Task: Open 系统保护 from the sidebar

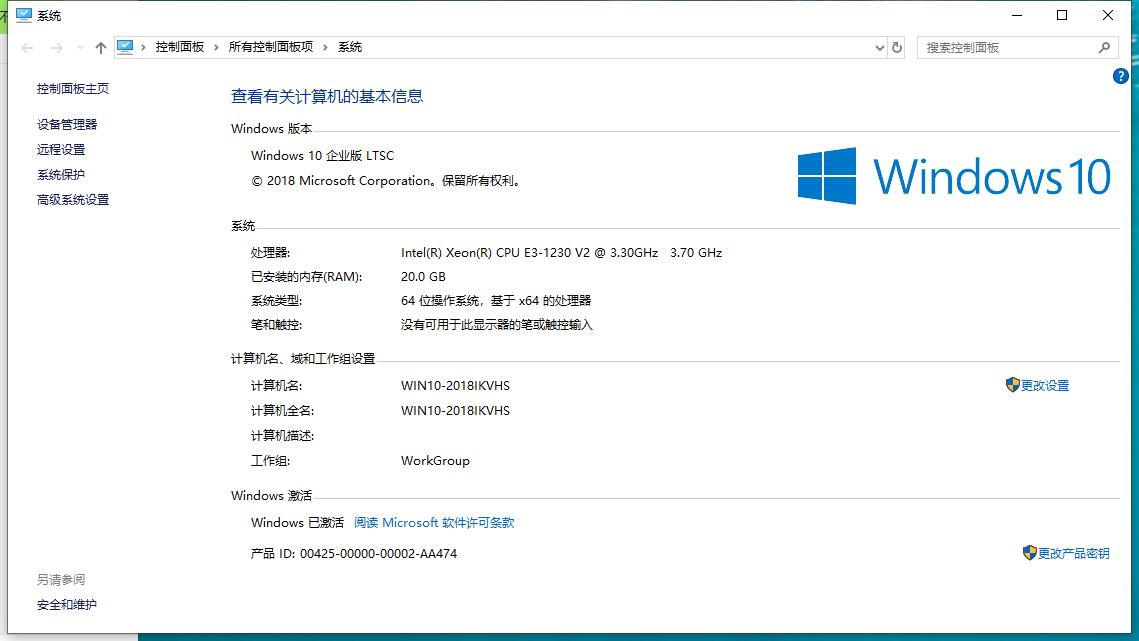Action: click(61, 174)
